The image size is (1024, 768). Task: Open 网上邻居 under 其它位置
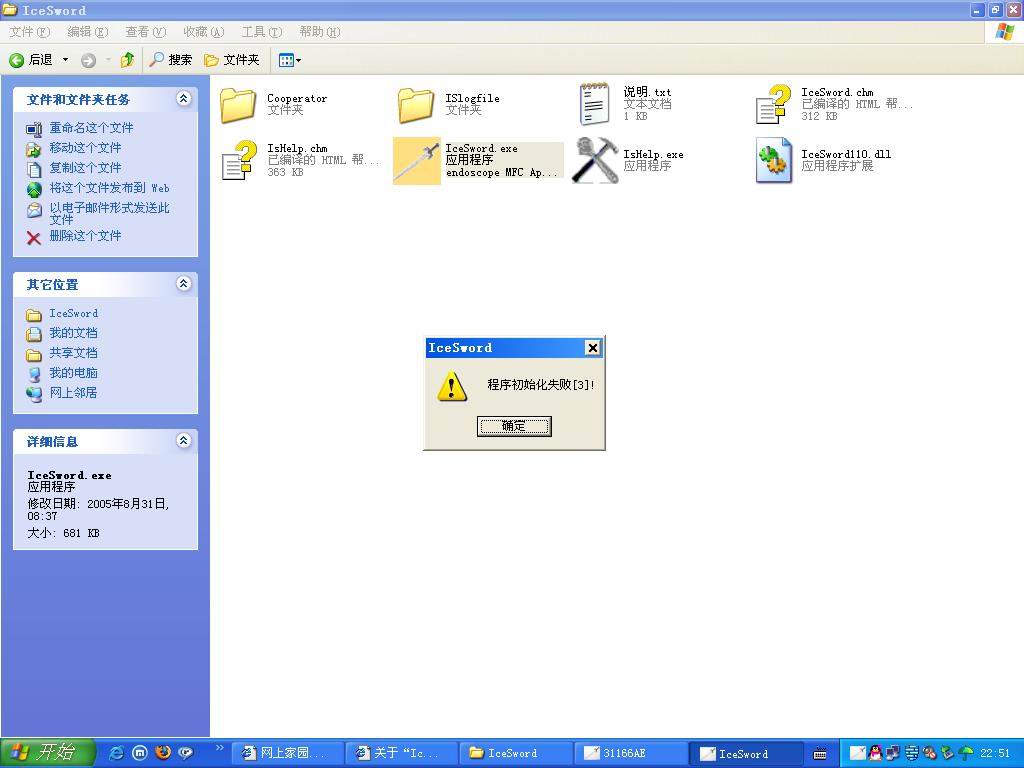pyautogui.click(x=74, y=392)
